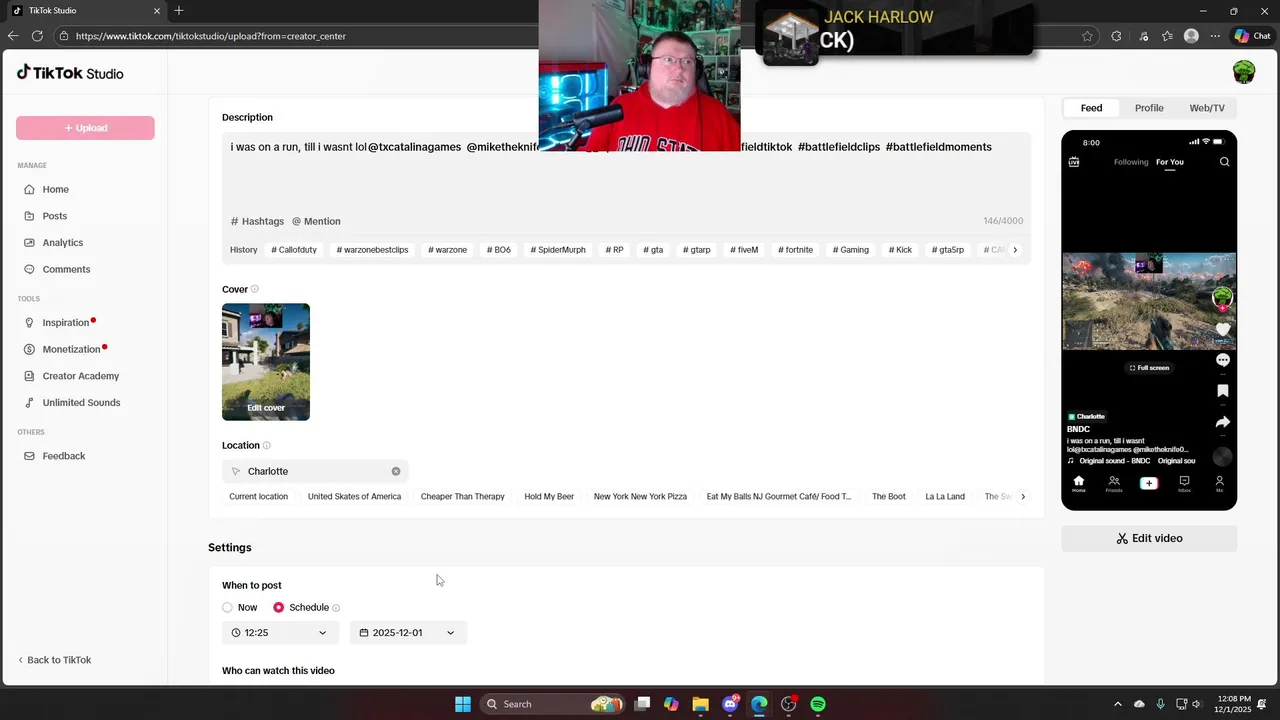Choose La La Land location suggestion

tap(945, 497)
